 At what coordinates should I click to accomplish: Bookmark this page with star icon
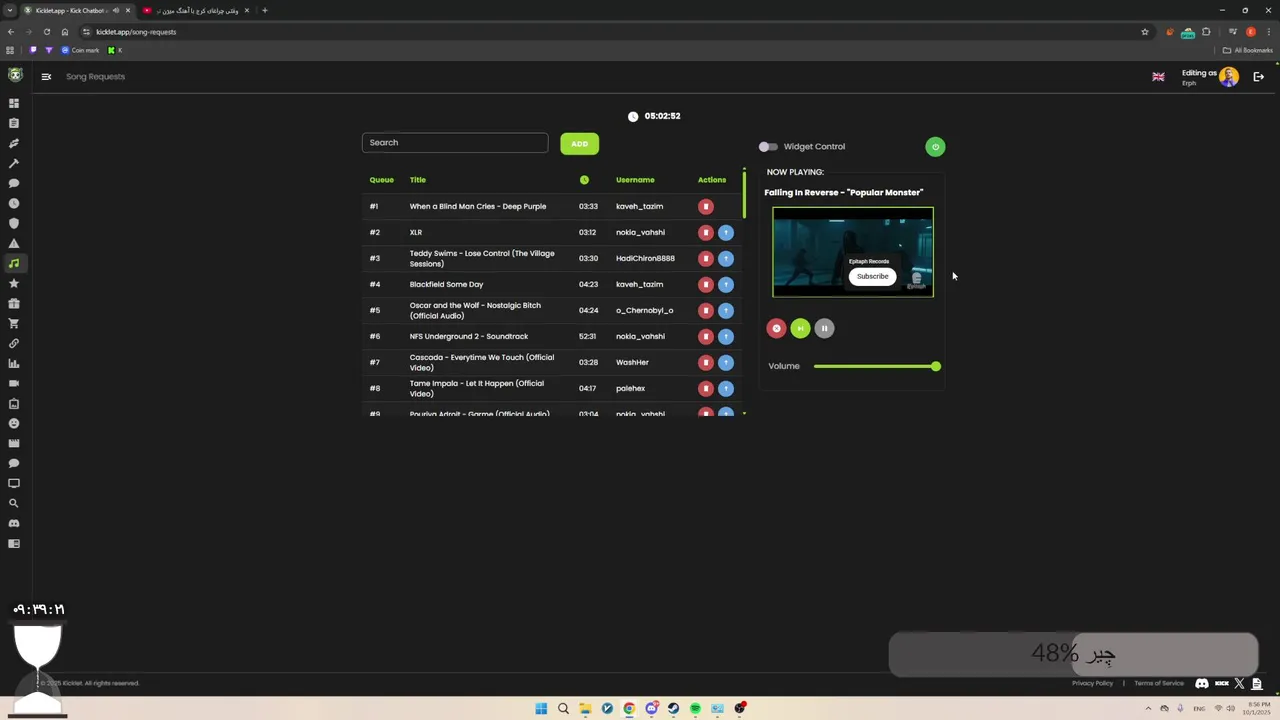1145,32
